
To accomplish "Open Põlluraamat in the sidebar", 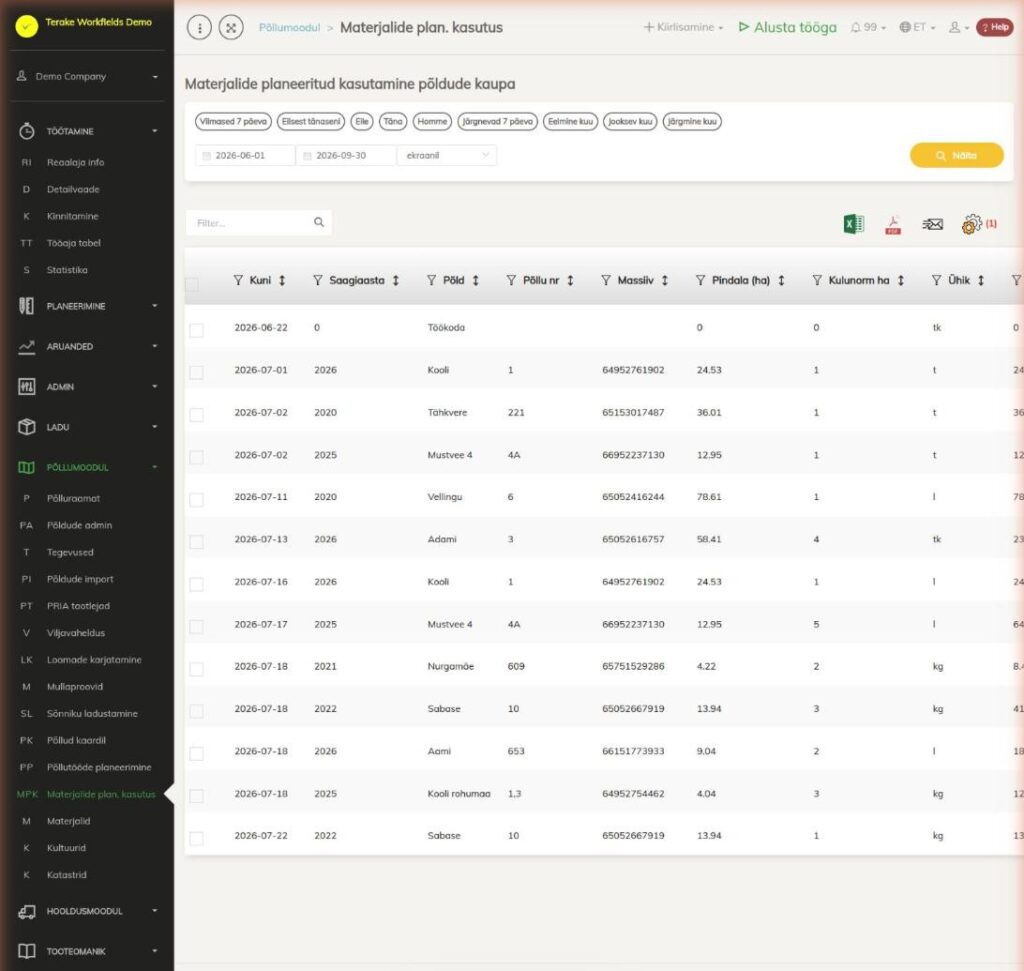I will 73,498.
